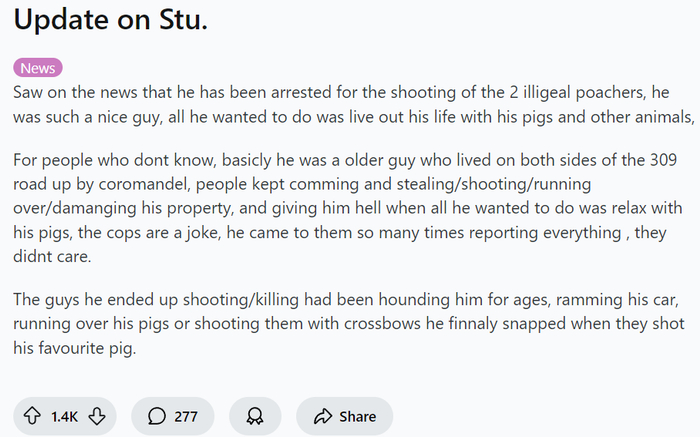Viewport: 700px width, 437px height.
Task: Click the paragraph beginning 'For people who dont know'
Action: point(340,208)
